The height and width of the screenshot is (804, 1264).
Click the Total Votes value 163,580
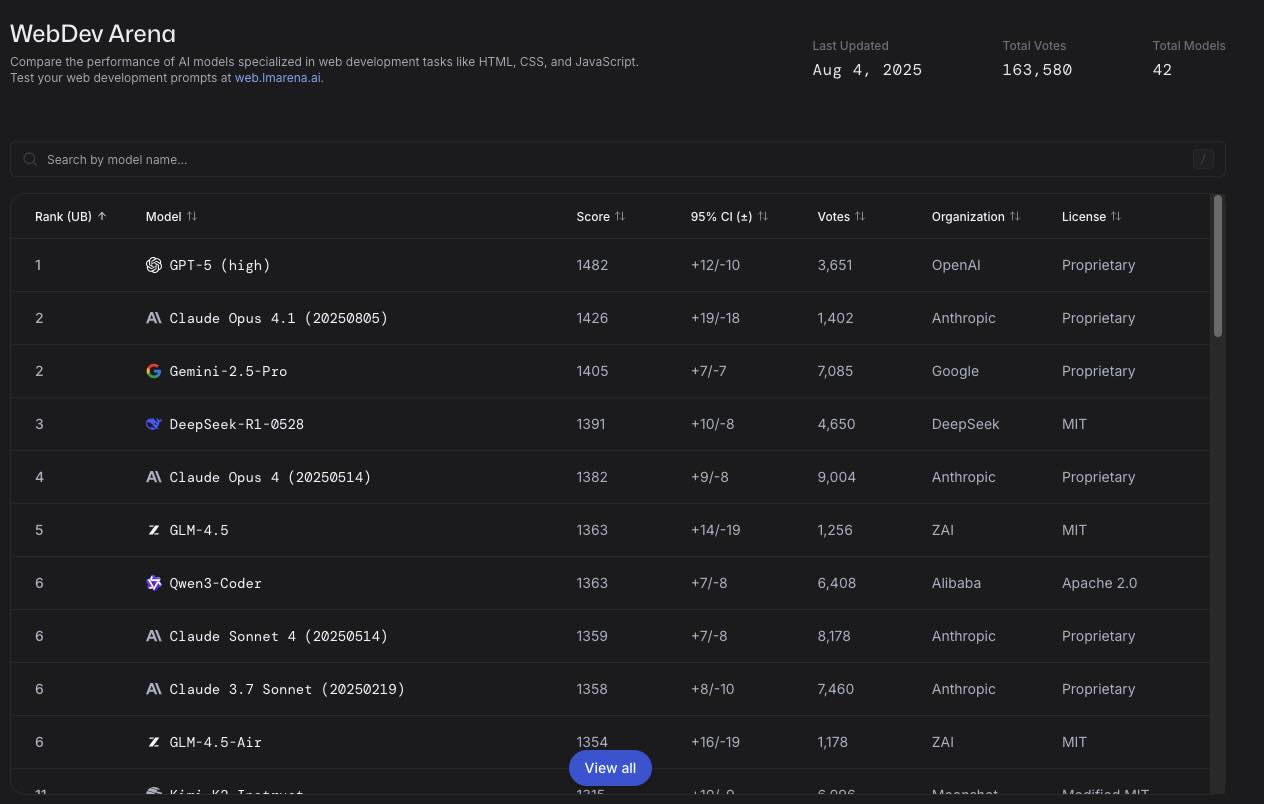click(x=1037, y=70)
